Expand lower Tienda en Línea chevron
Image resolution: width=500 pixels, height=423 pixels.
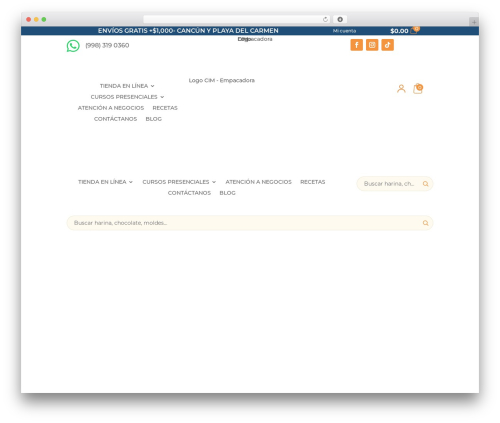click(131, 182)
